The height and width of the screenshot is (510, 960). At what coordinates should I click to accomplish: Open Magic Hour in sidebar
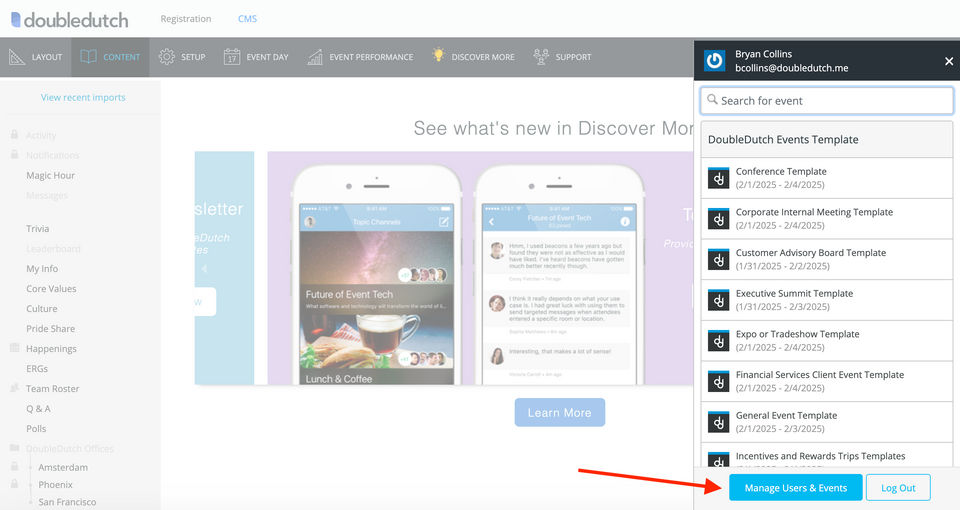(50, 176)
